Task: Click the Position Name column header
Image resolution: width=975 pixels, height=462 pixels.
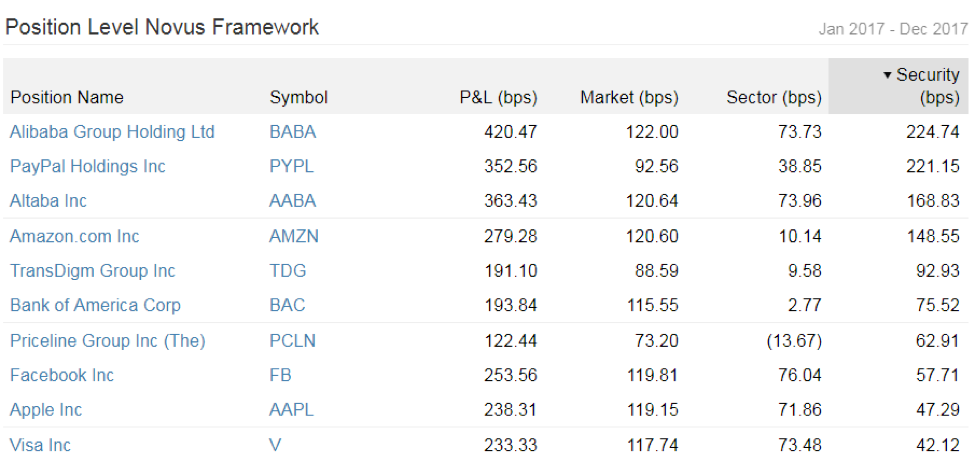Action: (67, 98)
